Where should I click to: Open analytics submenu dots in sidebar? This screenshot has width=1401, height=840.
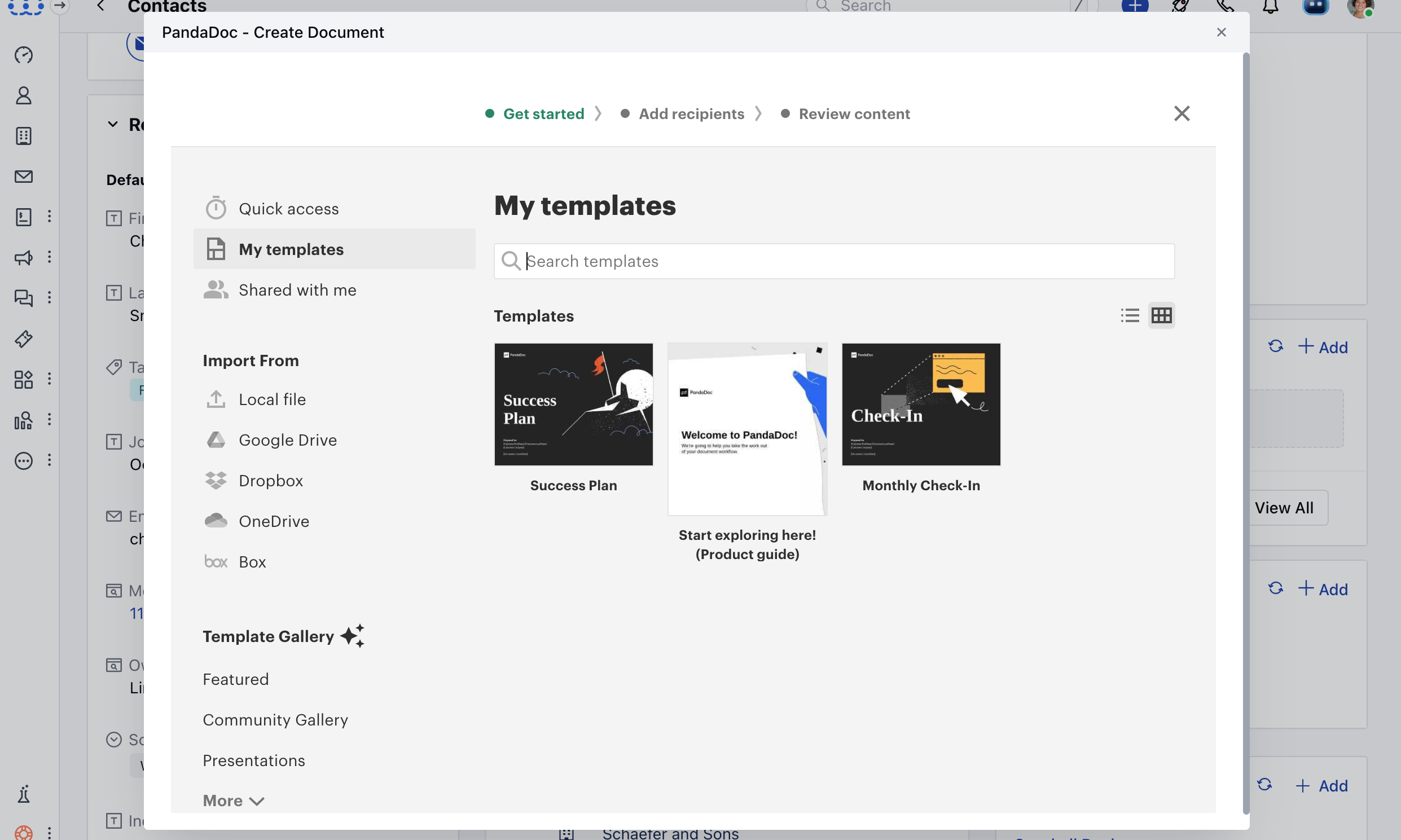coord(49,419)
